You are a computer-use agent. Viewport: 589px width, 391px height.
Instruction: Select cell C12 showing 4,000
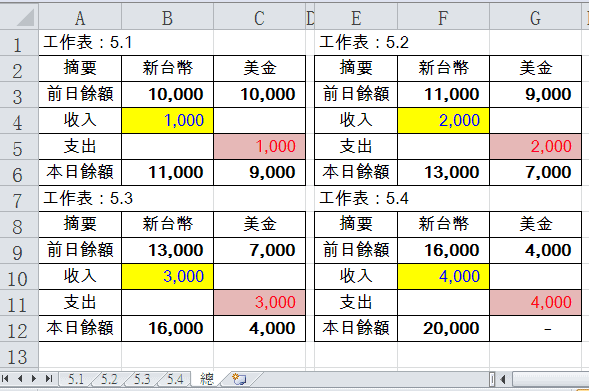coord(260,329)
